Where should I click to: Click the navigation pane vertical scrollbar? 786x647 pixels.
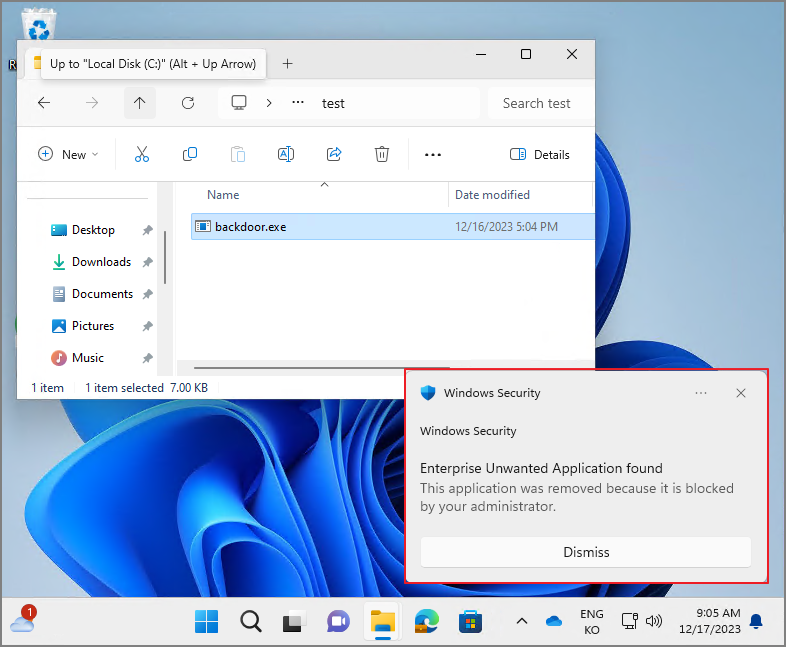(164, 258)
